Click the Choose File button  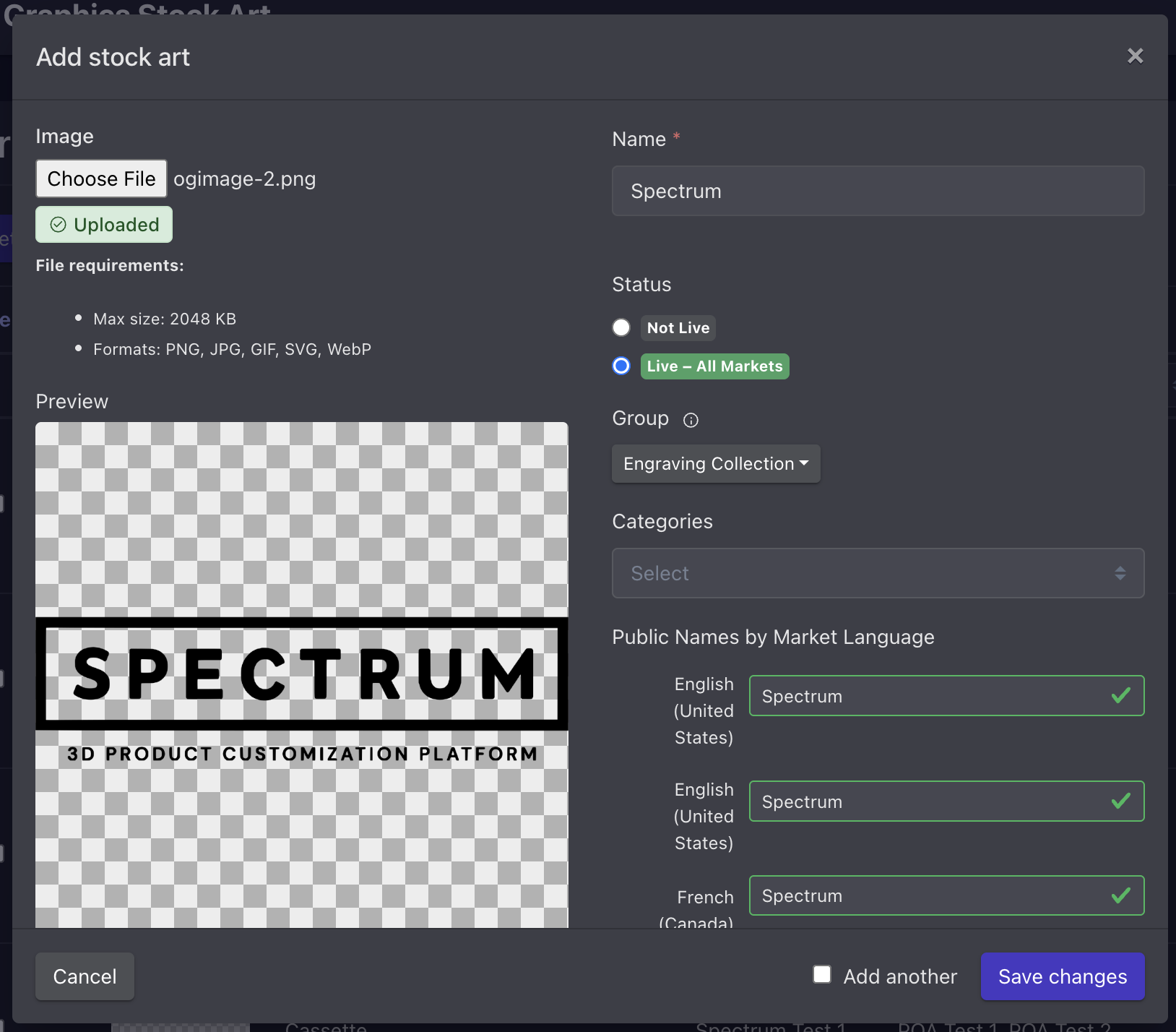[x=101, y=179]
